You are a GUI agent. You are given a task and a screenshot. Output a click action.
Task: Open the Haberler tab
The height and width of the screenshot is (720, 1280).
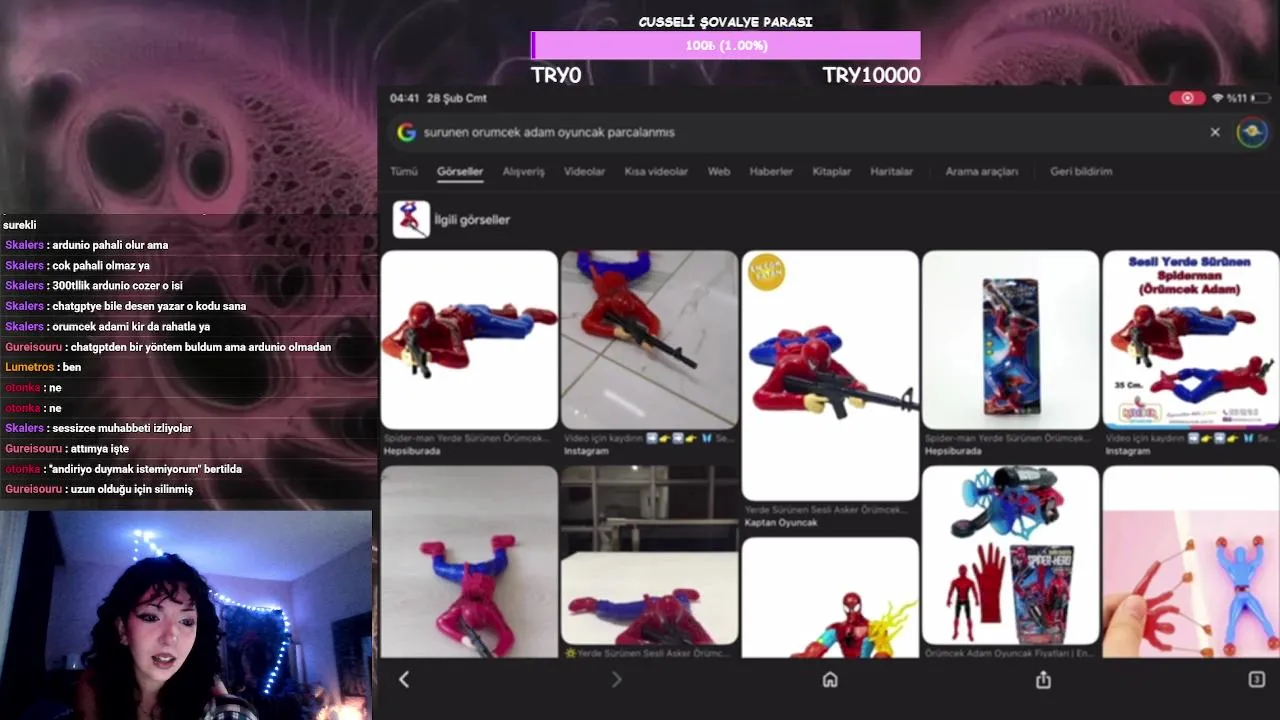tap(771, 172)
